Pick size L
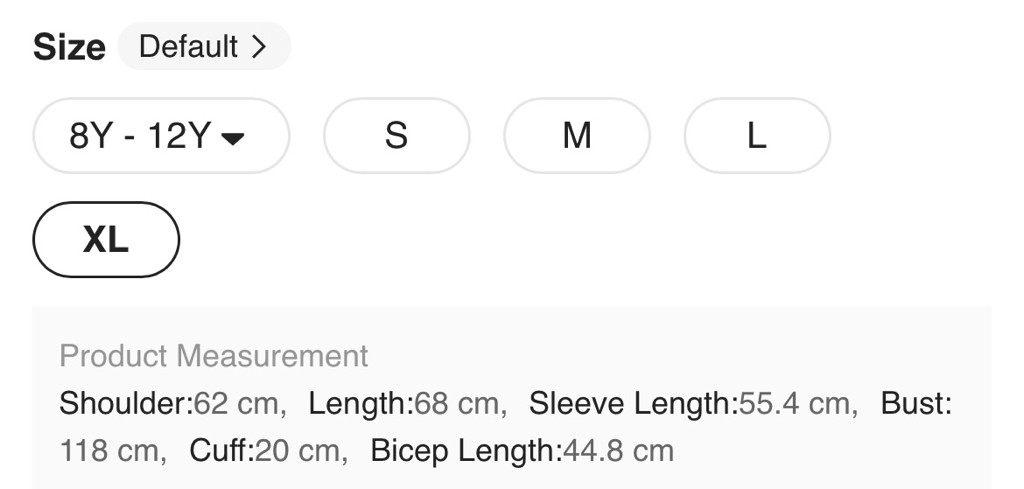Viewport: 1024px width, 489px height. click(x=756, y=136)
